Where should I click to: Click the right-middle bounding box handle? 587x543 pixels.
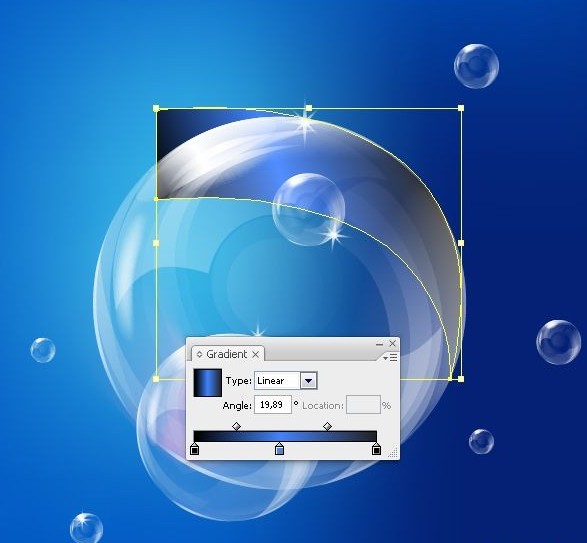tap(461, 243)
